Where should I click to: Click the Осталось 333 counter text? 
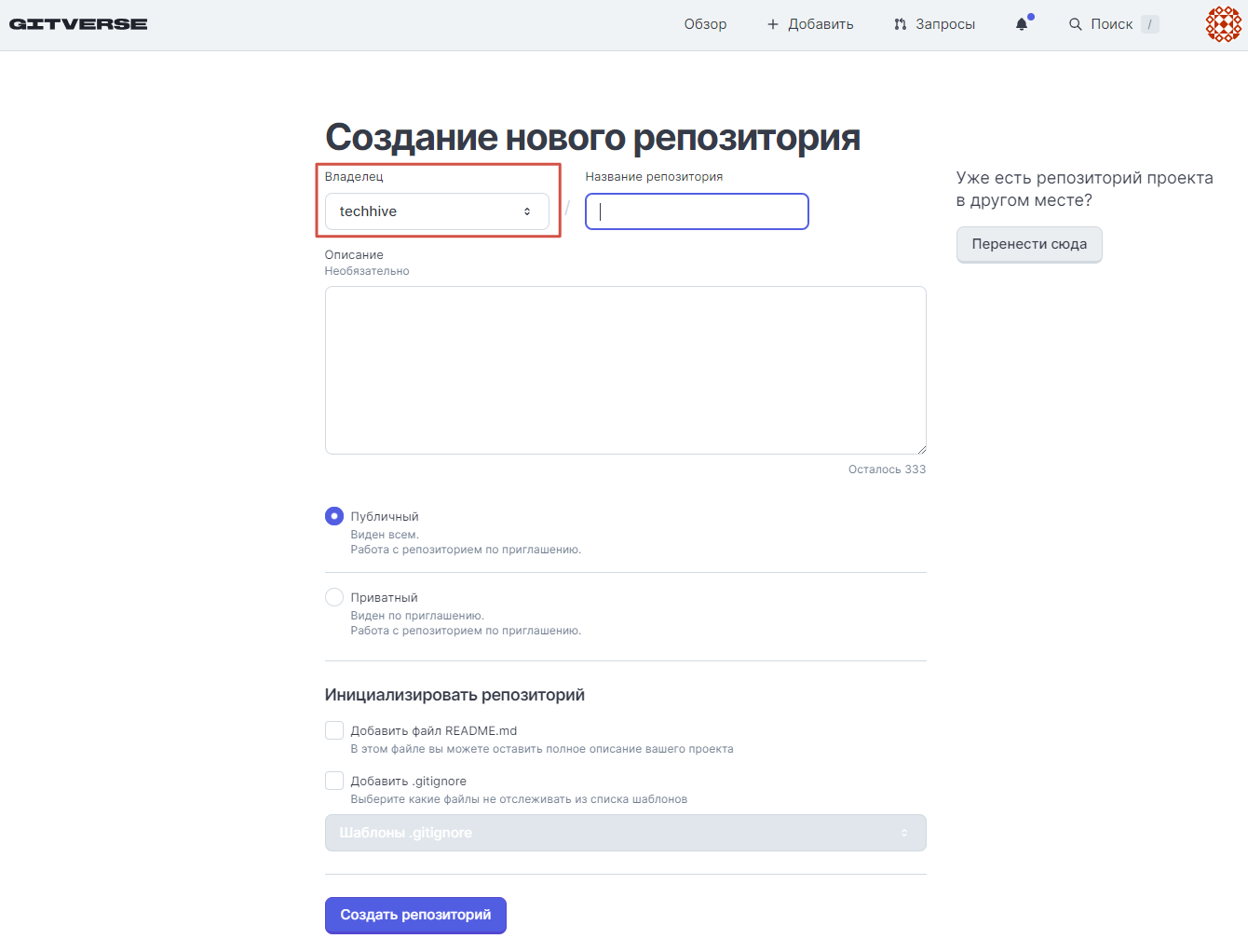point(887,469)
